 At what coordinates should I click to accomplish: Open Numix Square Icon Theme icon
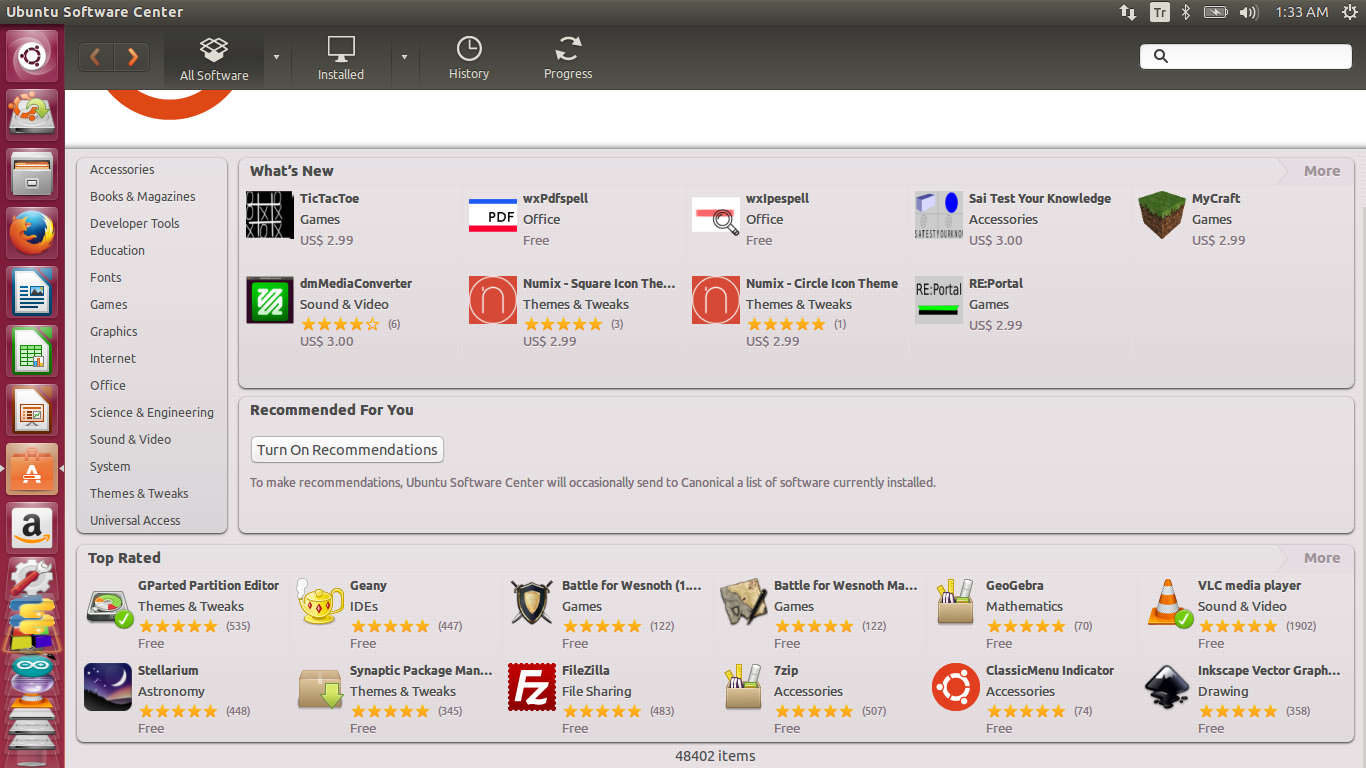[493, 300]
